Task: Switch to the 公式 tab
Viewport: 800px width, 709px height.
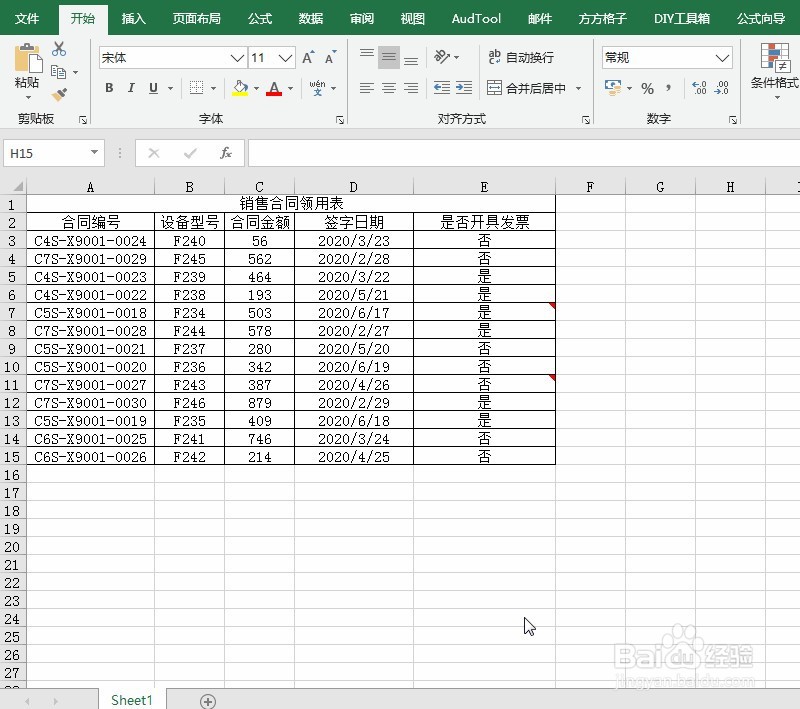Action: click(260, 19)
